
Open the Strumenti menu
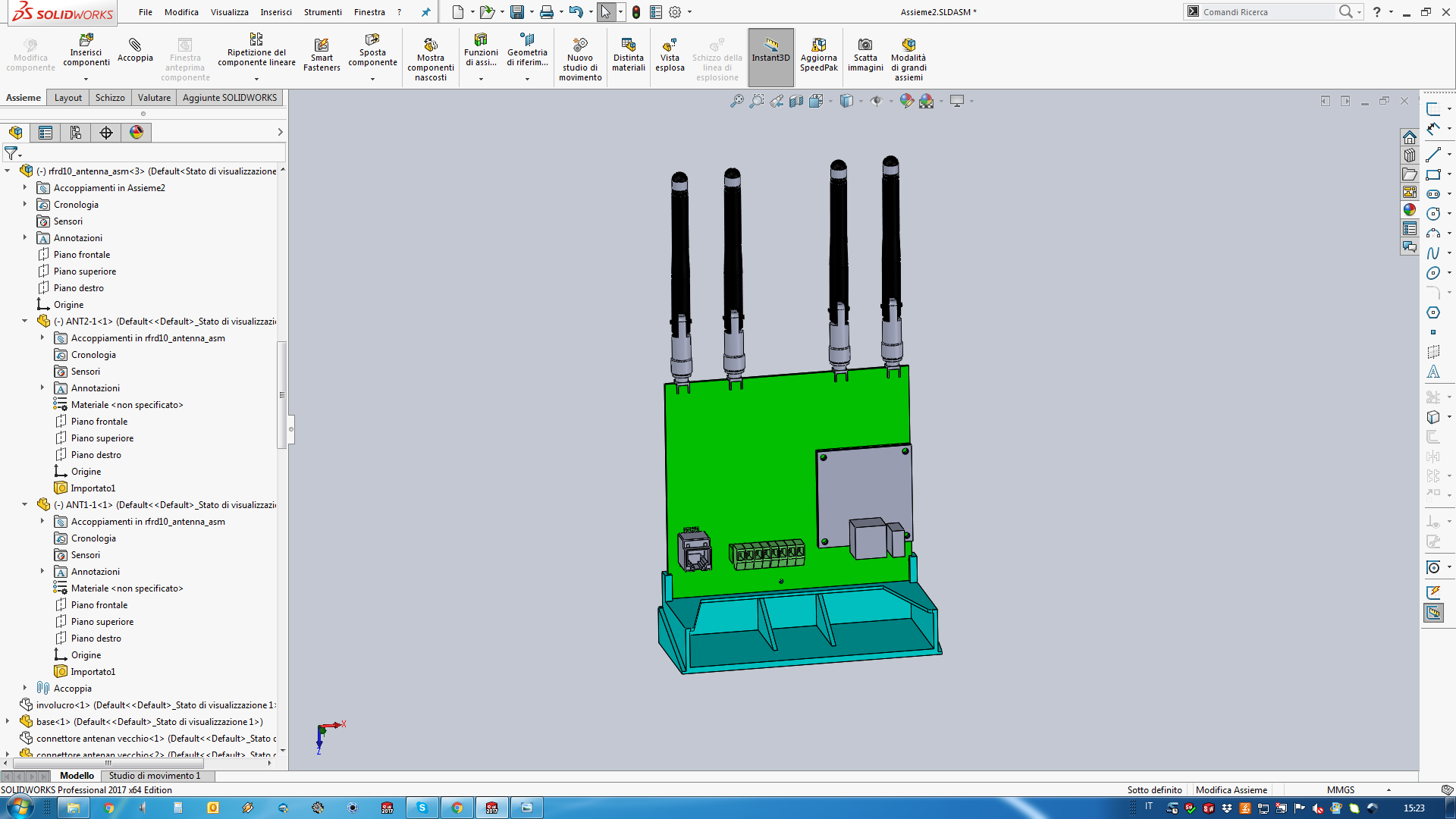click(322, 12)
